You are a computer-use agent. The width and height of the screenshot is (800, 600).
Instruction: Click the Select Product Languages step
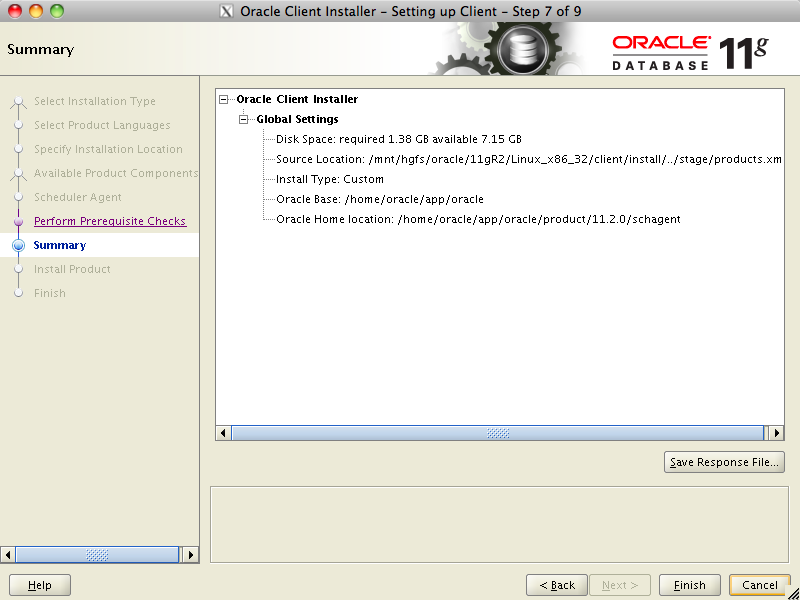(102, 126)
